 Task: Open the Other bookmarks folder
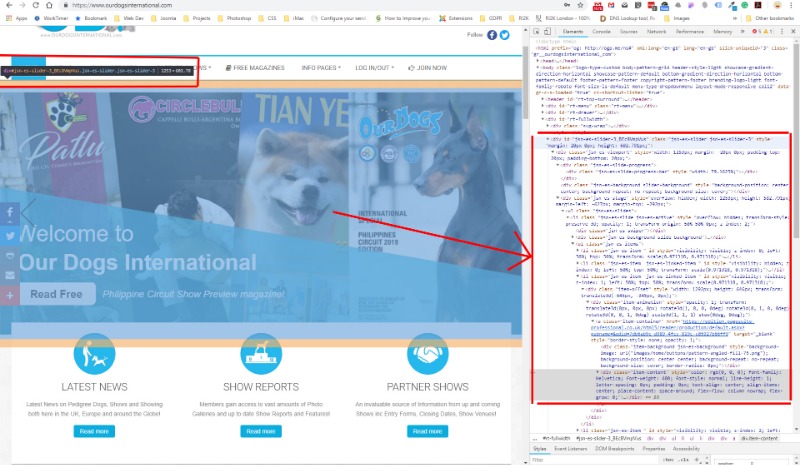tap(770, 18)
